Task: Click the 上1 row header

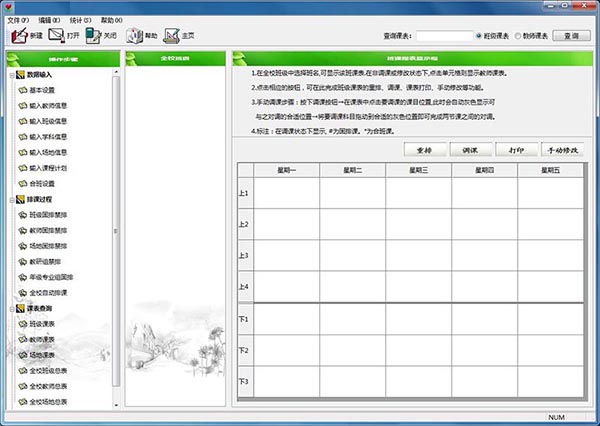Action: (x=245, y=193)
